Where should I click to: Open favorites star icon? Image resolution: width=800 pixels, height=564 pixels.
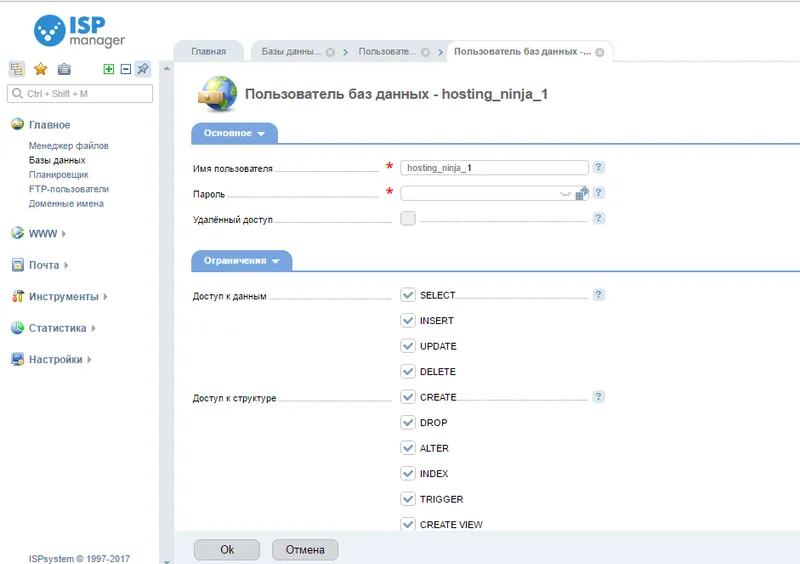coord(40,69)
